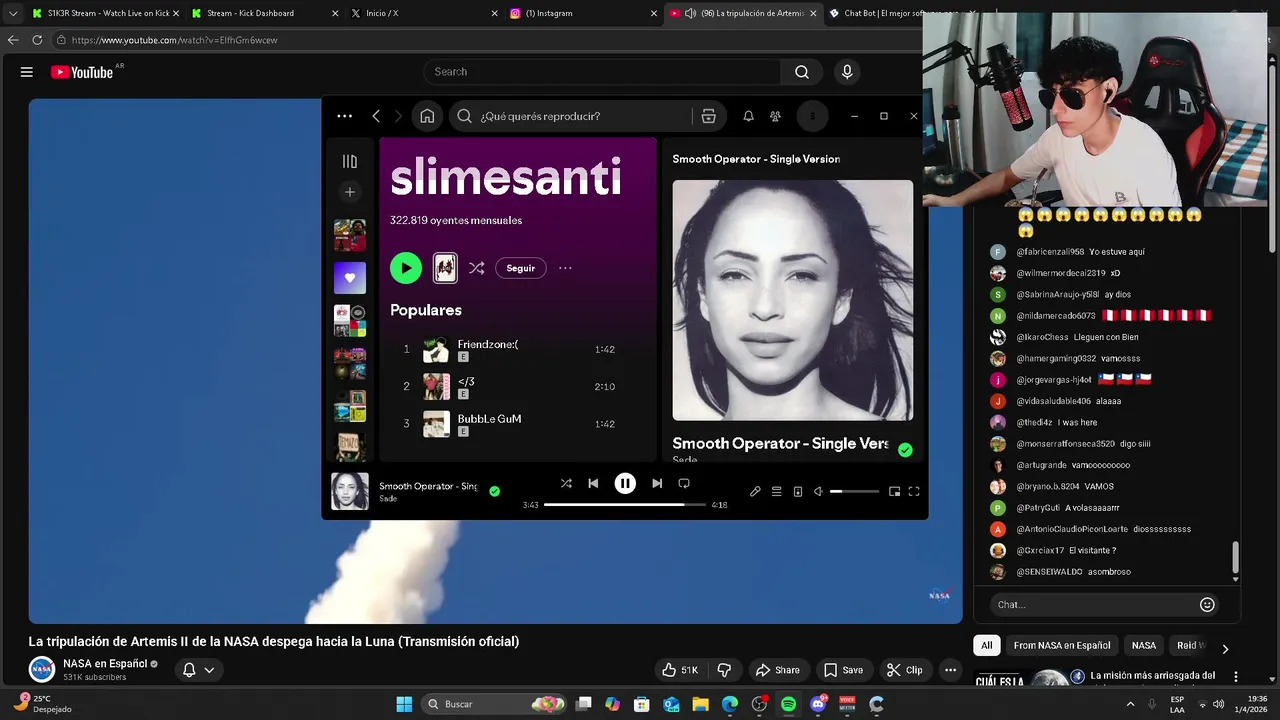
Task: Save the video to playlist
Action: point(843,670)
